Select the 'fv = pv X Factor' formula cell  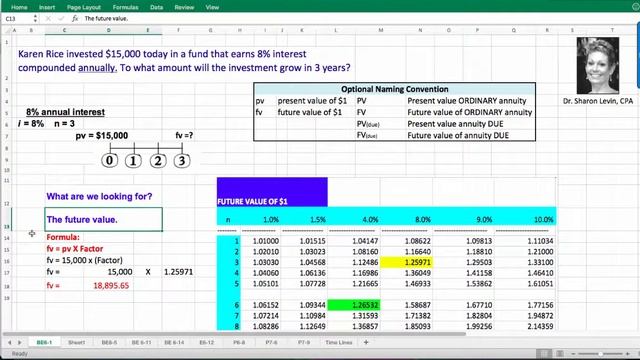coord(75,249)
